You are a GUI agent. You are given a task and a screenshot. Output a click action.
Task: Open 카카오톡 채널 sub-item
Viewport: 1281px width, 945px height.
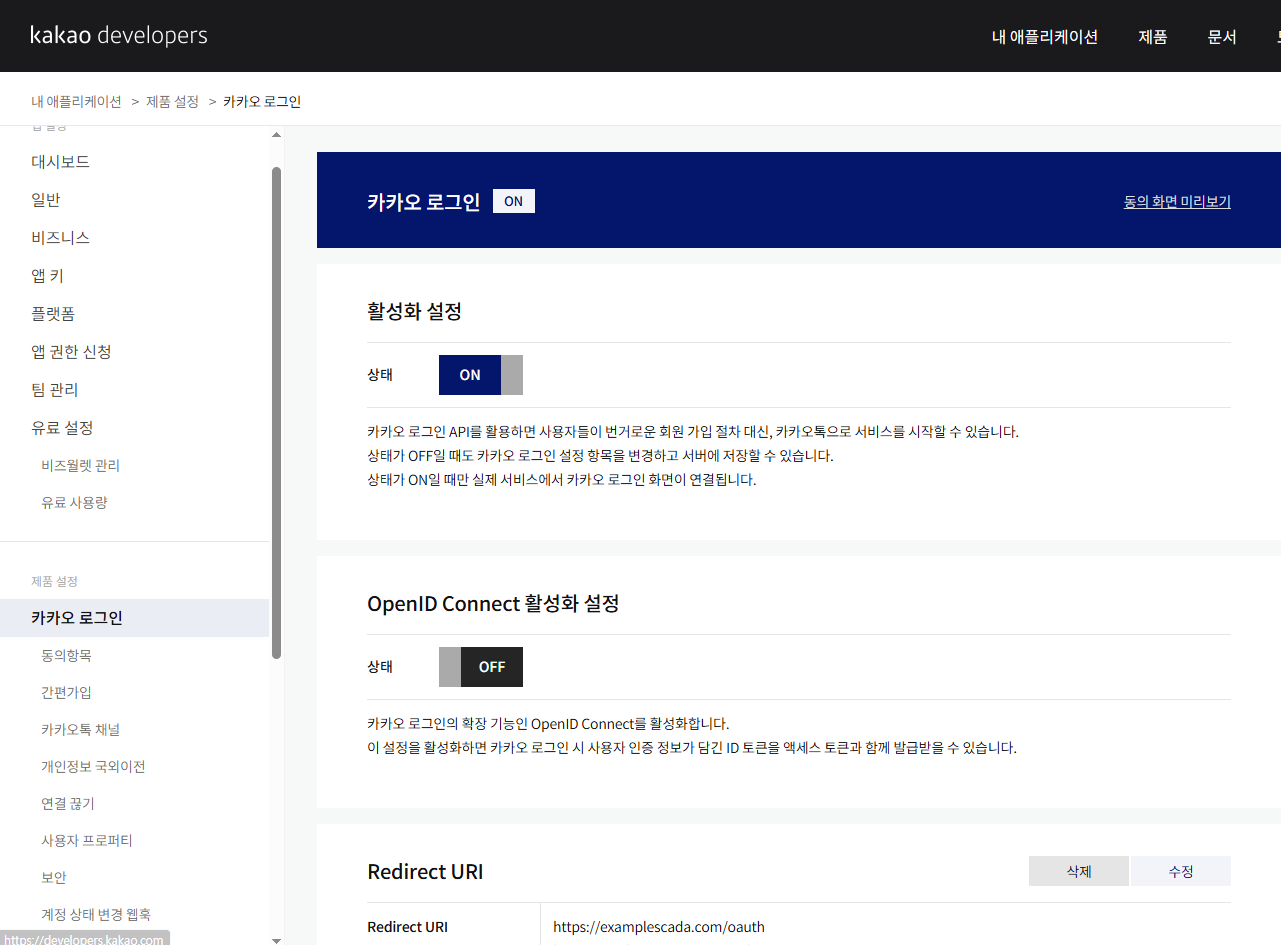tap(80, 730)
